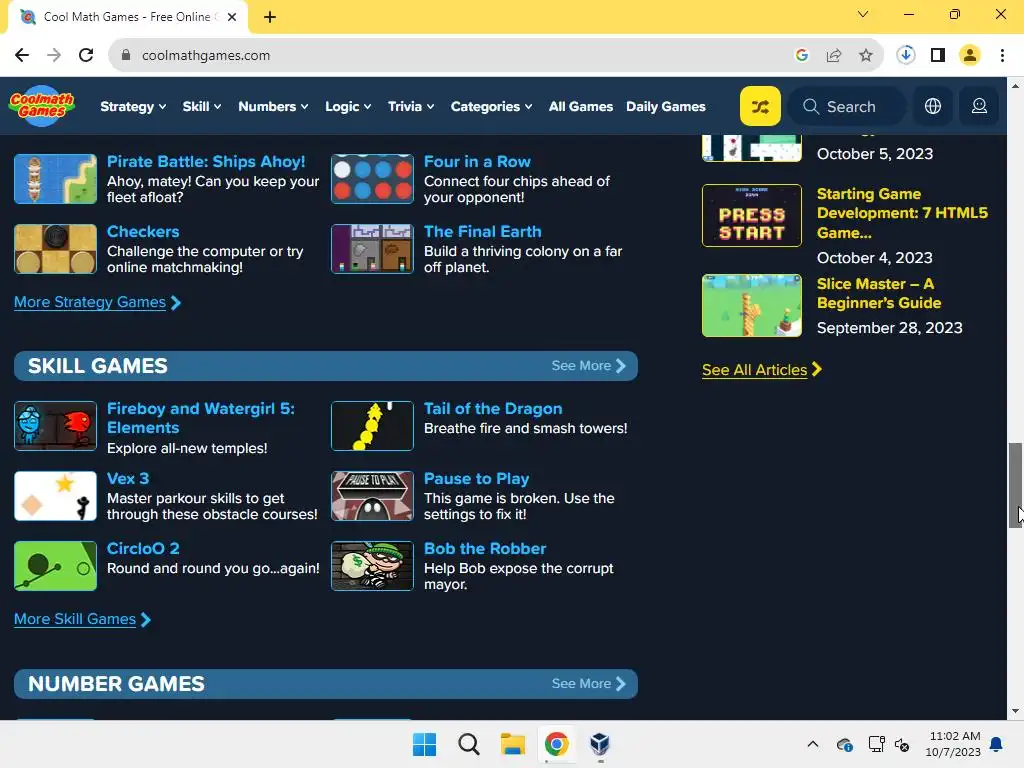Open the All Games page
The height and width of the screenshot is (768, 1024).
click(581, 106)
